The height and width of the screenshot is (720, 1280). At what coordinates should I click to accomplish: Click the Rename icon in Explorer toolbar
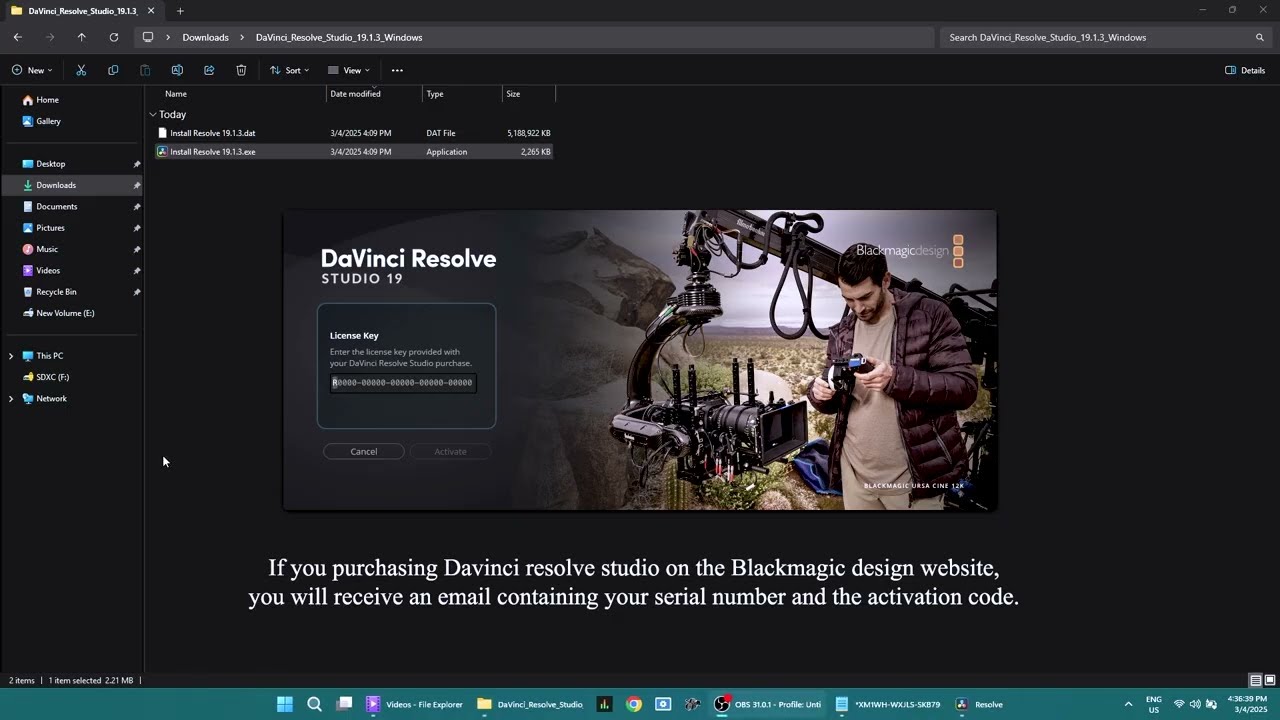point(177,70)
